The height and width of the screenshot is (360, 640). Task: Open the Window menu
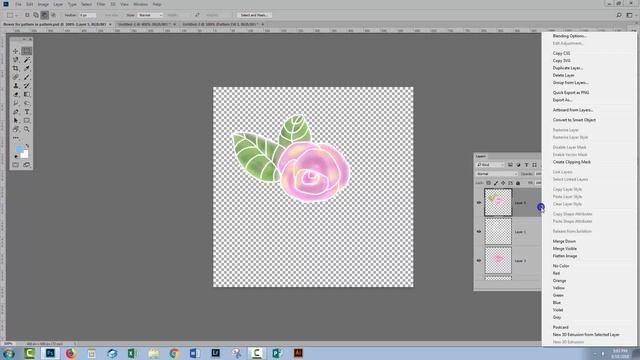tap(140, 4)
